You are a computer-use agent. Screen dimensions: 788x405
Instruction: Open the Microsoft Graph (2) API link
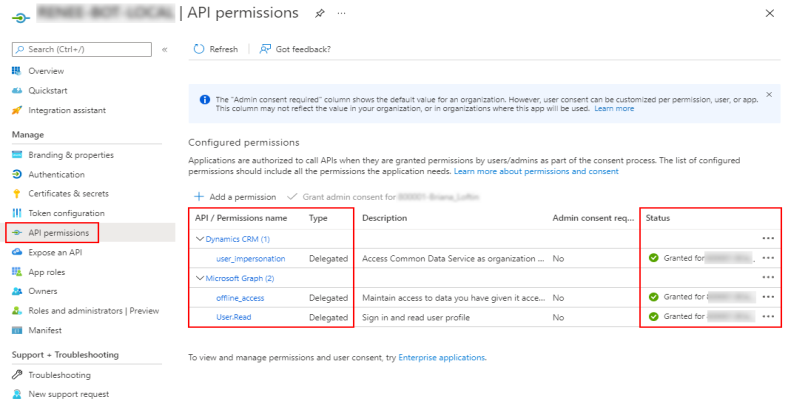[x=240, y=278]
